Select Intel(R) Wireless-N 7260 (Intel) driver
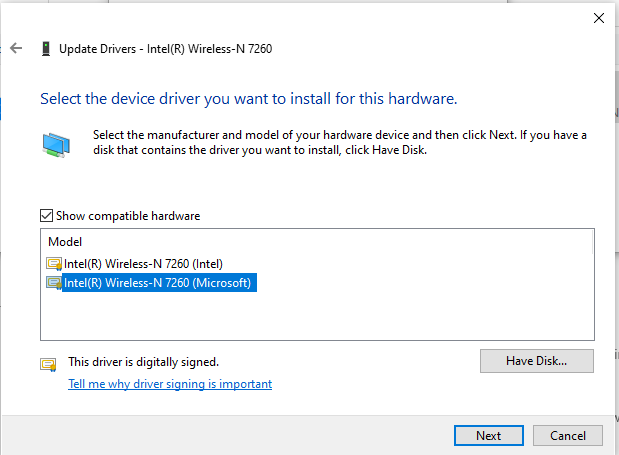The image size is (619, 455). click(x=136, y=264)
